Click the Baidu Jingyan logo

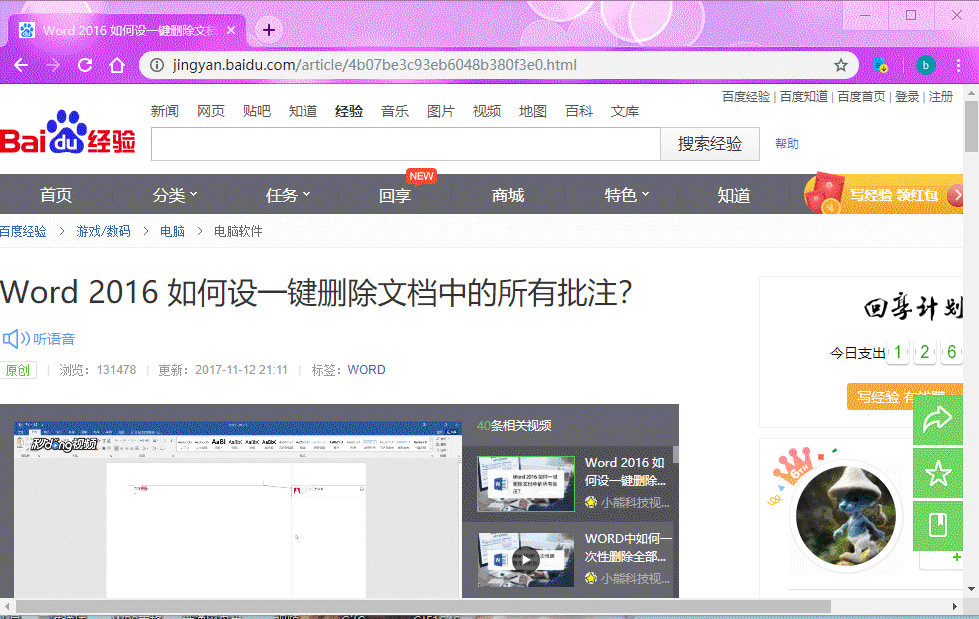coord(67,132)
